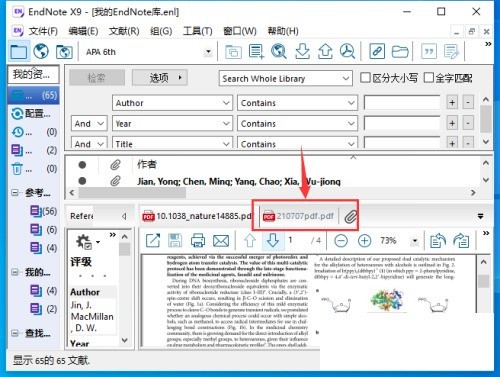Add search row with Author row plus
The width and height of the screenshot is (500, 377).
point(452,102)
